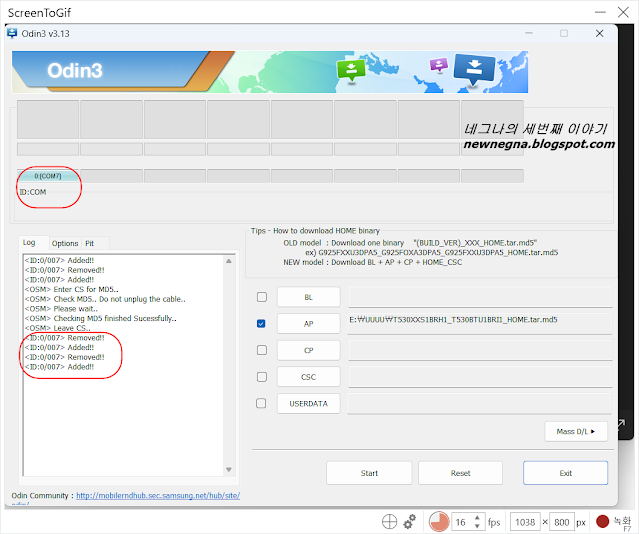Click the BL file path field

(480, 297)
